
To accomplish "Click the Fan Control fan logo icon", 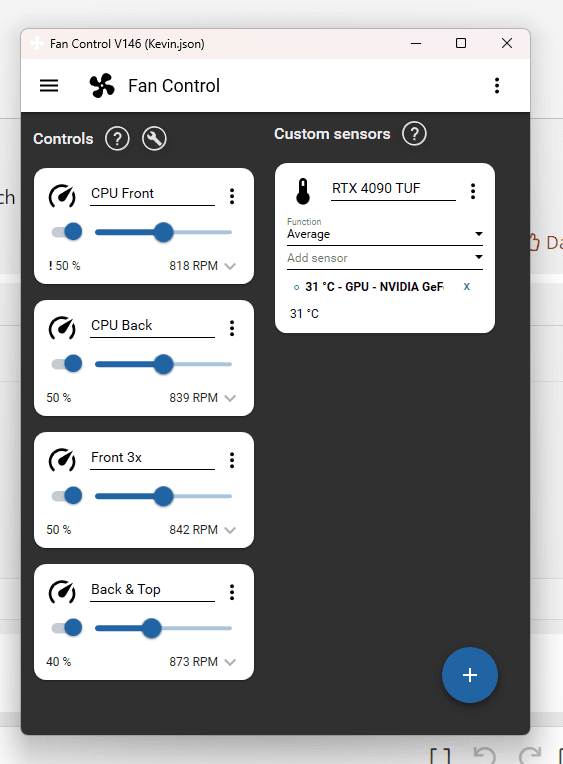I will click(102, 86).
